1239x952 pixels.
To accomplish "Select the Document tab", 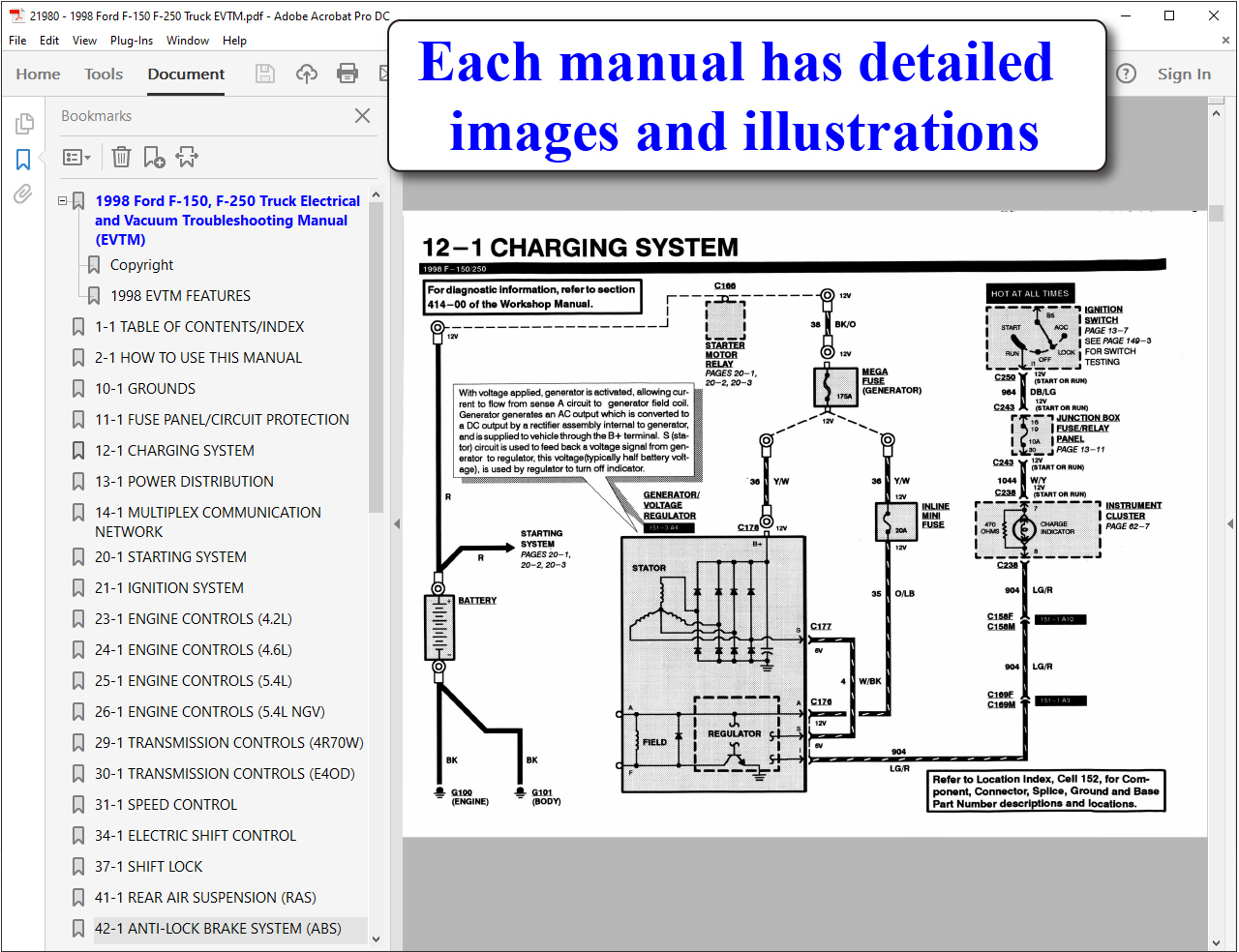I will click(x=186, y=74).
